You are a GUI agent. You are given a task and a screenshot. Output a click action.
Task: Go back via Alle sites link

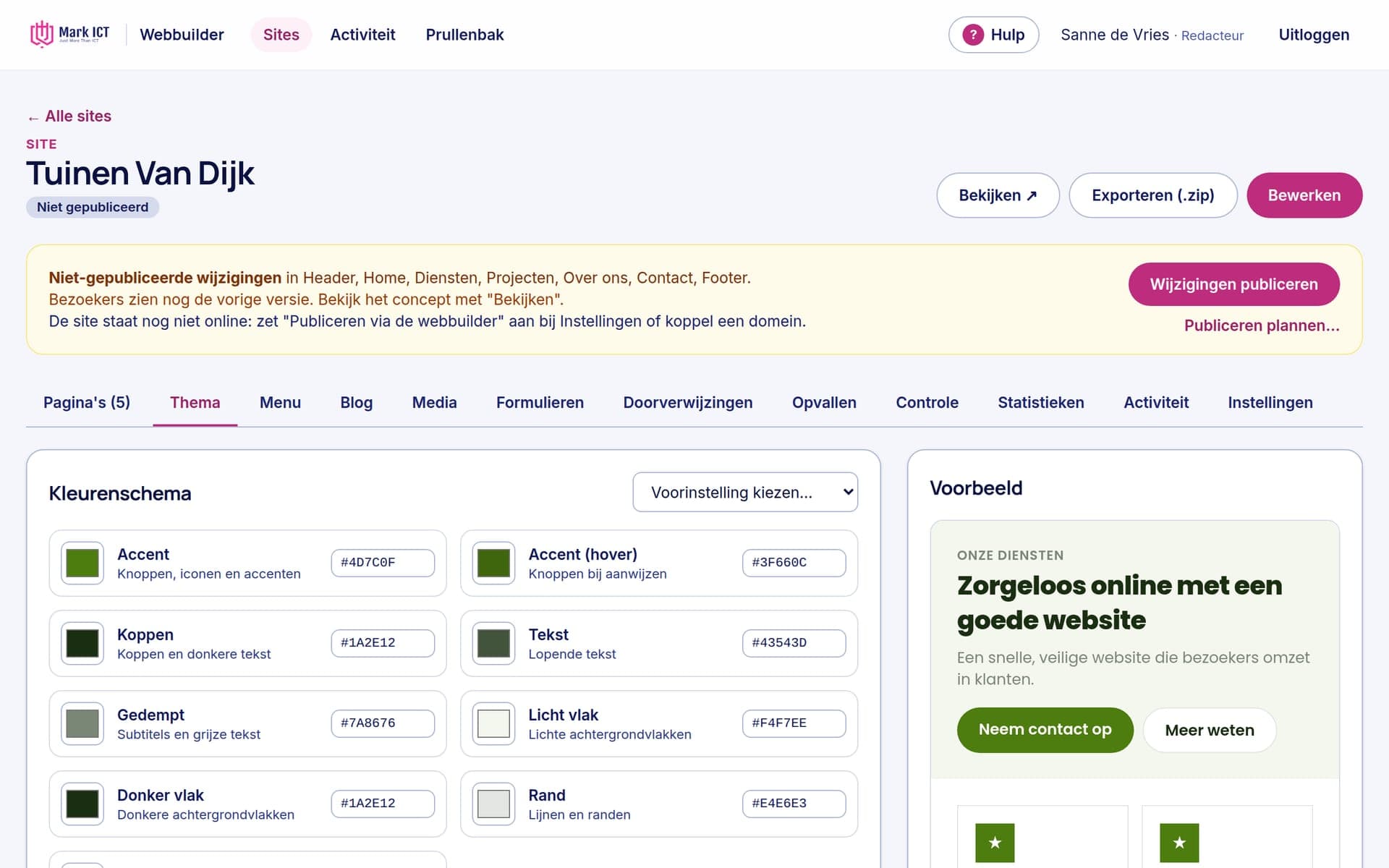69,116
